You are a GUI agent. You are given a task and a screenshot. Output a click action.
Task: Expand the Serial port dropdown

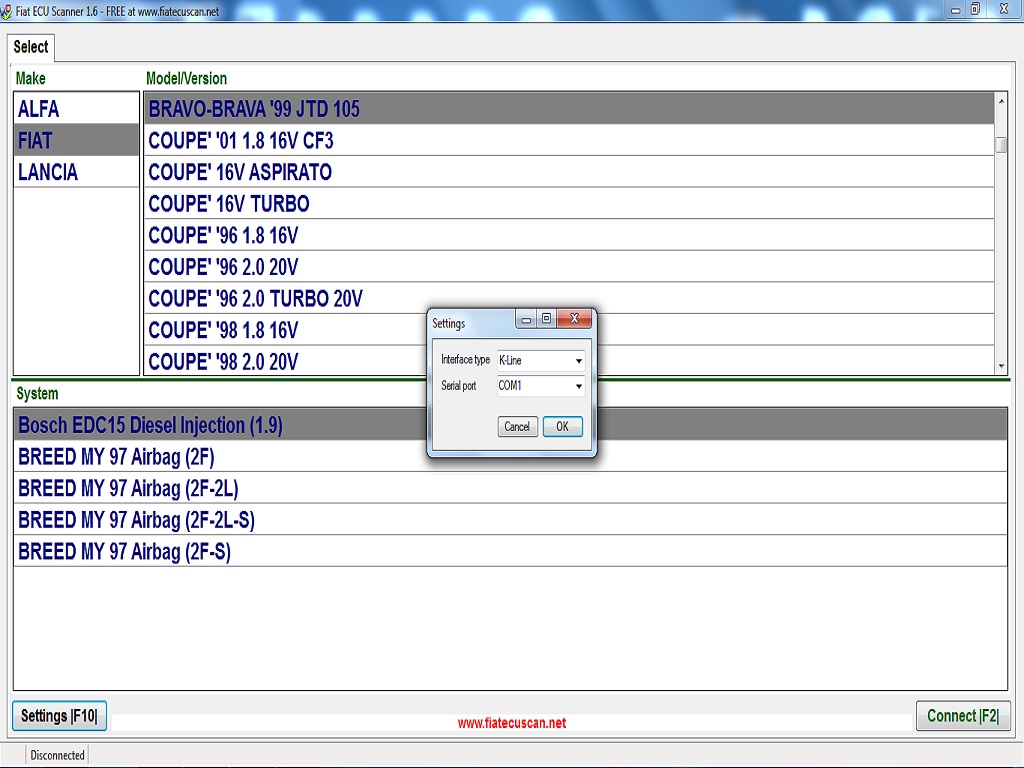click(578, 386)
